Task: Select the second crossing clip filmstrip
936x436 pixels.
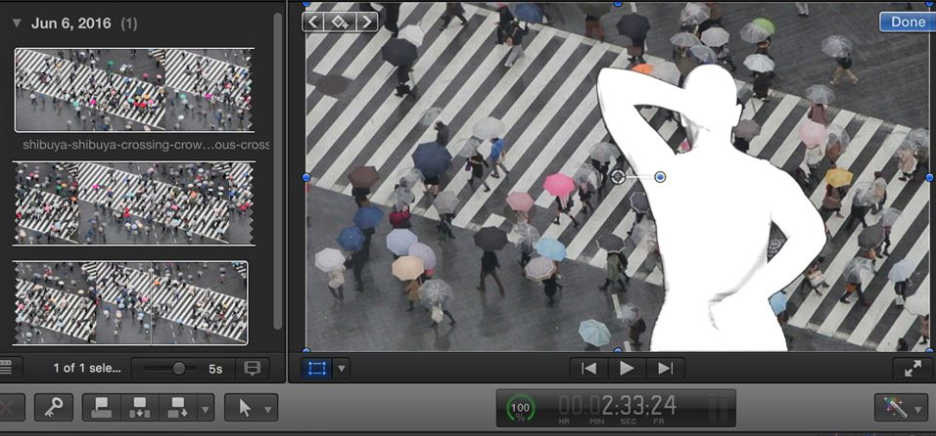Action: point(134,202)
